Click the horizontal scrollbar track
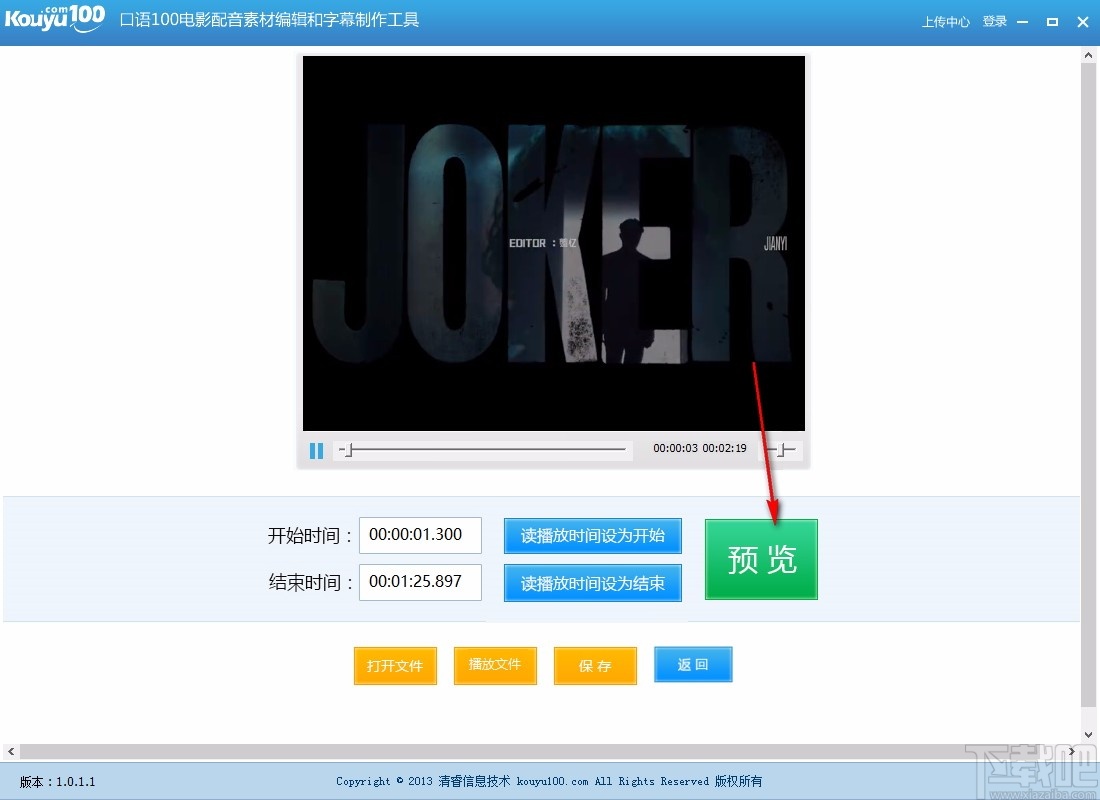 [x=540, y=752]
